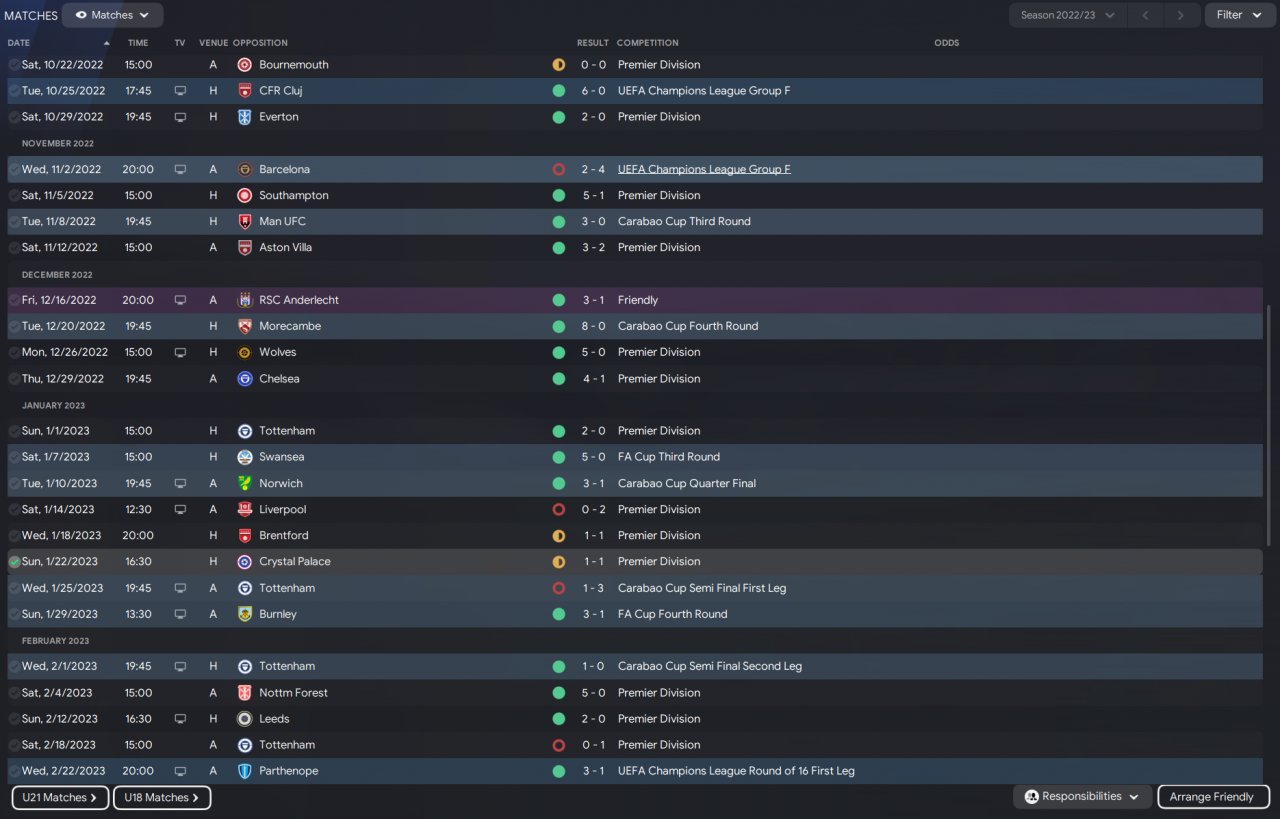This screenshot has width=1280, height=819.
Task: Toggle the tick circle on Wed 2/22/2023 match
Action: (14, 771)
